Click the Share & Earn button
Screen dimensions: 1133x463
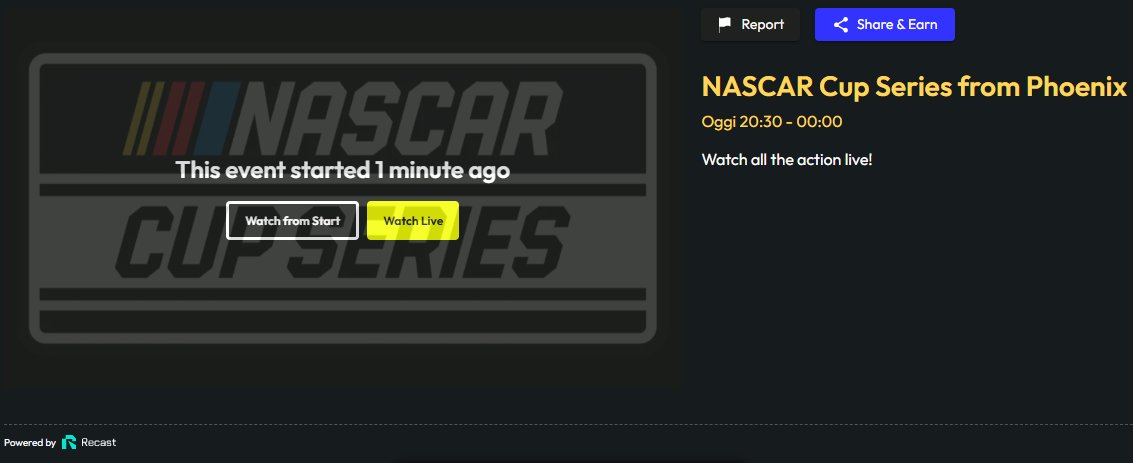coord(884,25)
